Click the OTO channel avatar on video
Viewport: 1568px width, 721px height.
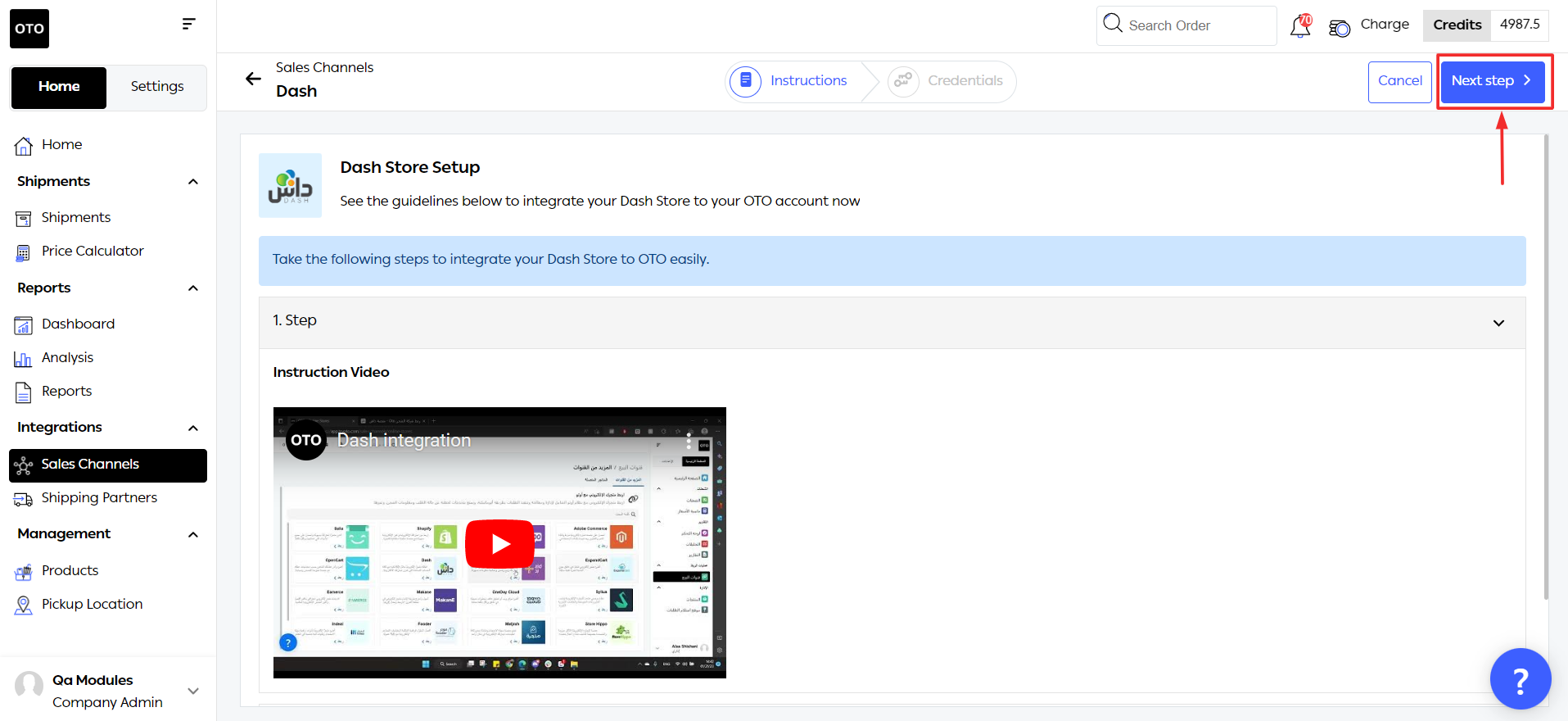(x=306, y=440)
